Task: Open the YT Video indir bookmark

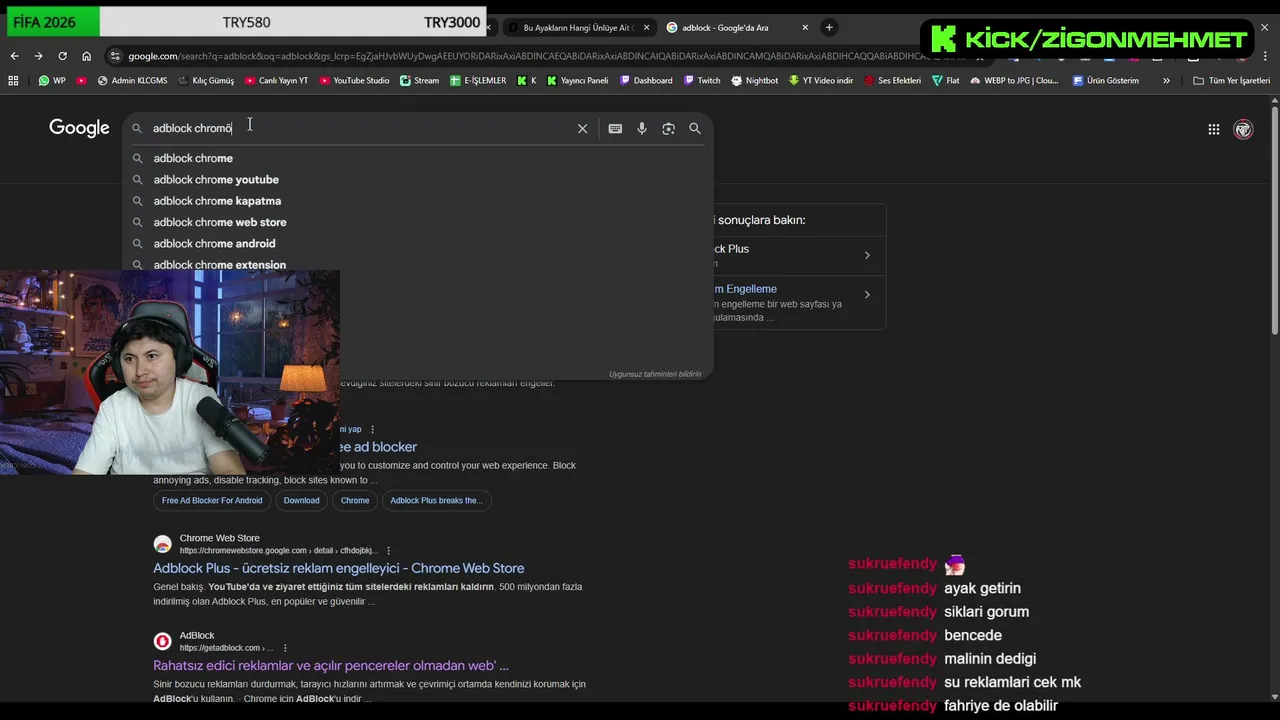Action: click(x=820, y=80)
